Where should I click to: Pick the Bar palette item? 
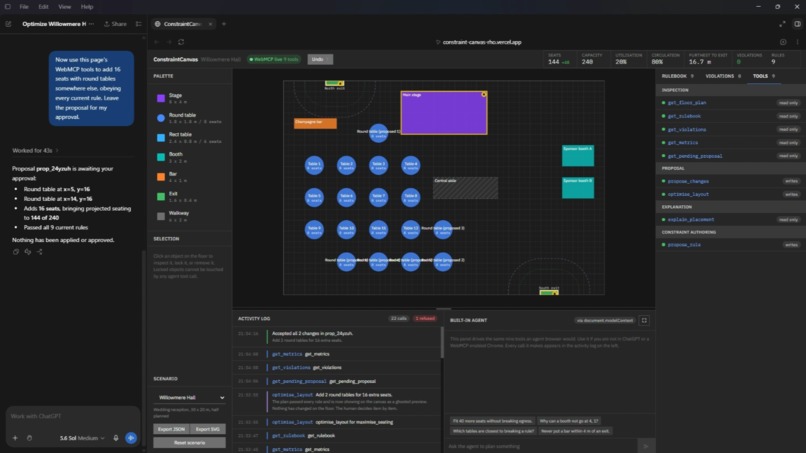click(189, 176)
